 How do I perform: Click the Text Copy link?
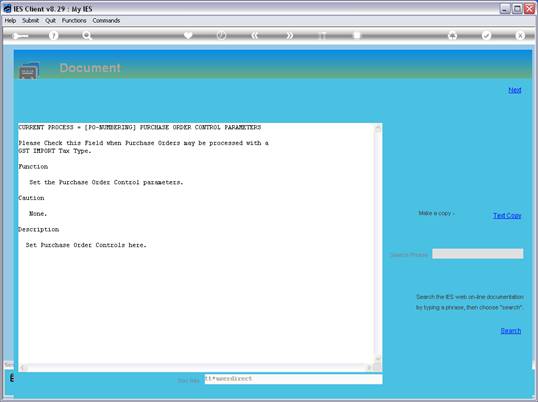coord(507,215)
